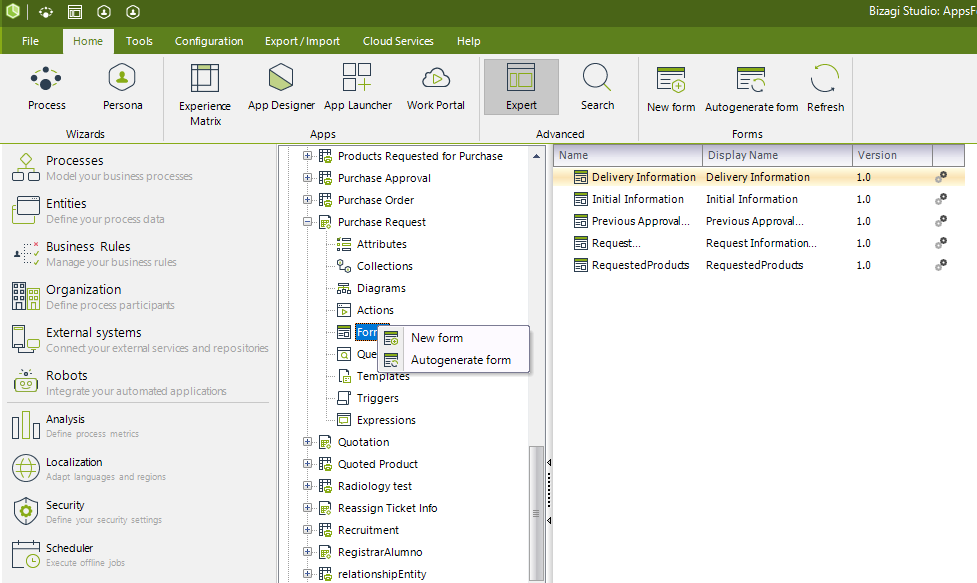This screenshot has height=583, width=977.
Task: Click the upper splitter collapse arrow
Action: tap(549, 463)
